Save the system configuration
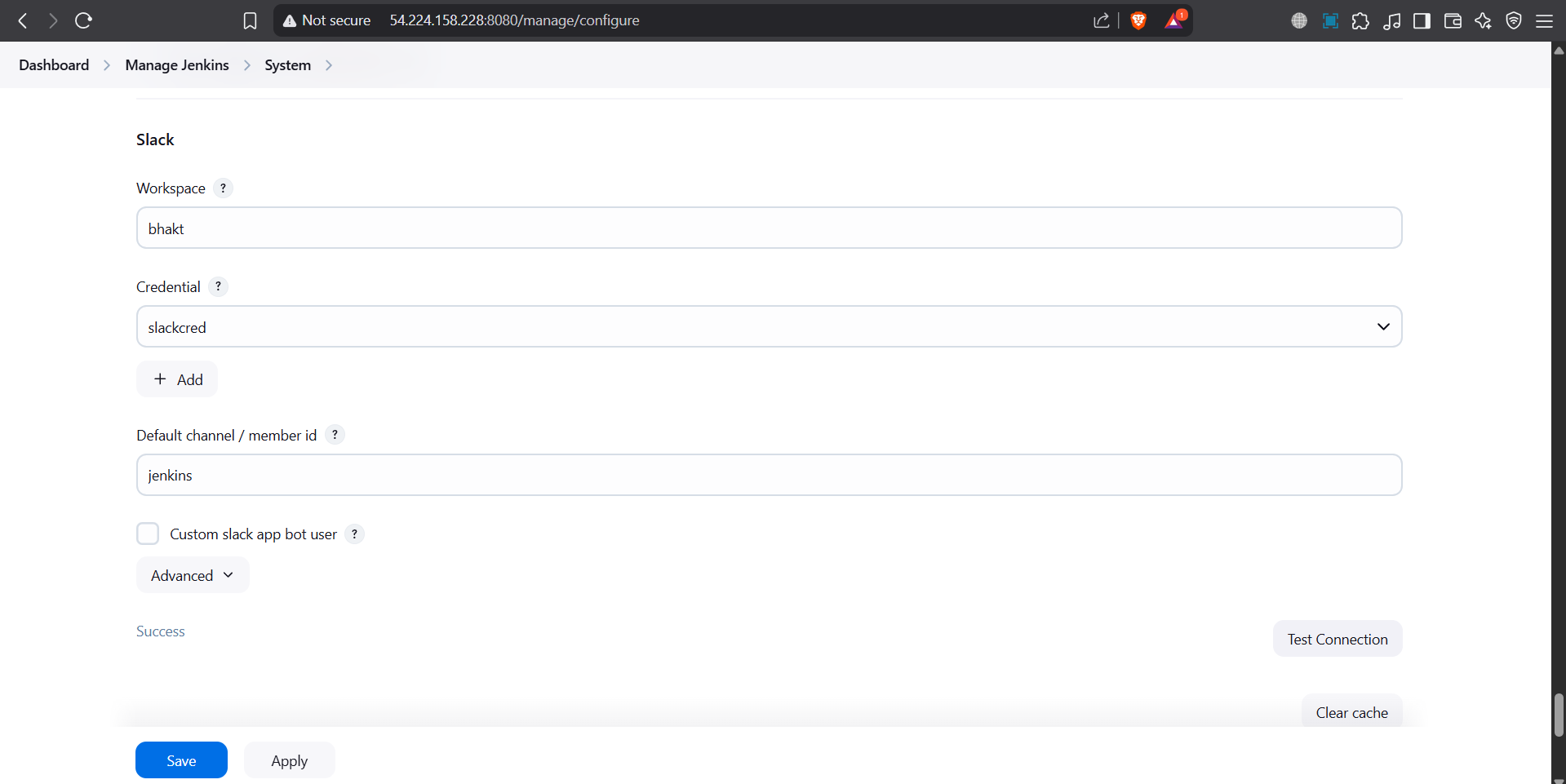The height and width of the screenshot is (784, 1566). pos(181,760)
